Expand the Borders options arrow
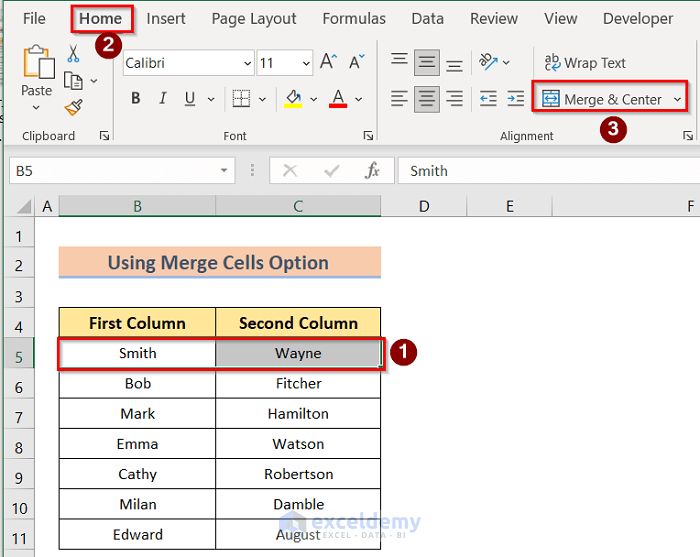 (x=262, y=99)
